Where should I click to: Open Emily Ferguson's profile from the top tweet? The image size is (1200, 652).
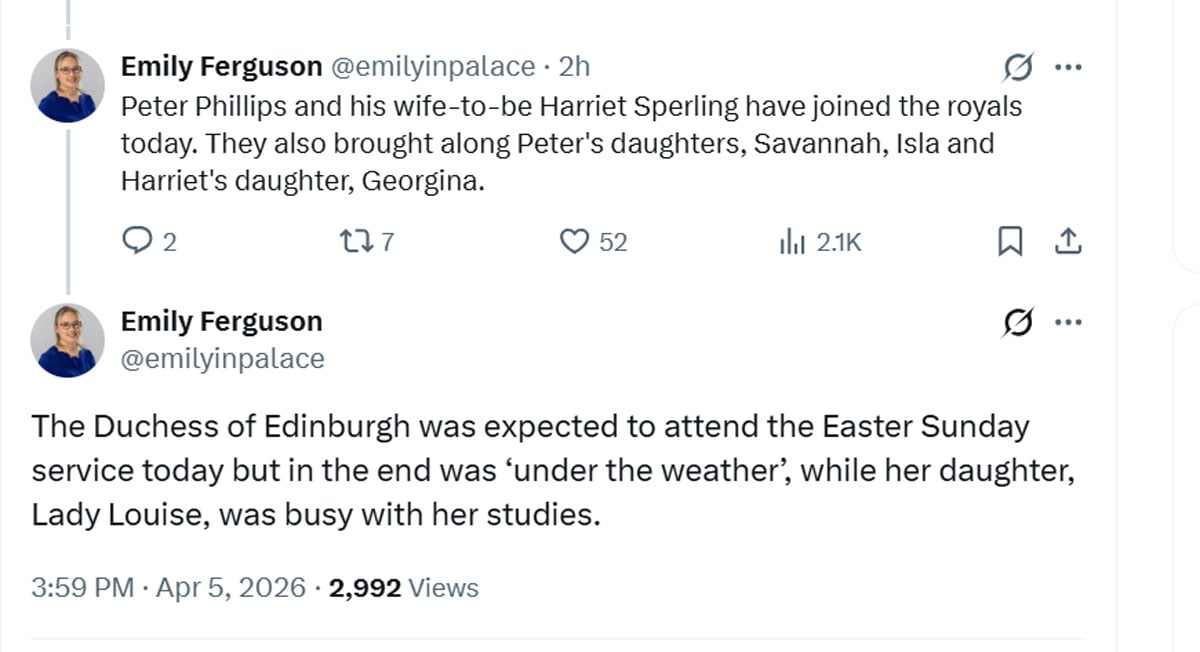click(x=220, y=66)
